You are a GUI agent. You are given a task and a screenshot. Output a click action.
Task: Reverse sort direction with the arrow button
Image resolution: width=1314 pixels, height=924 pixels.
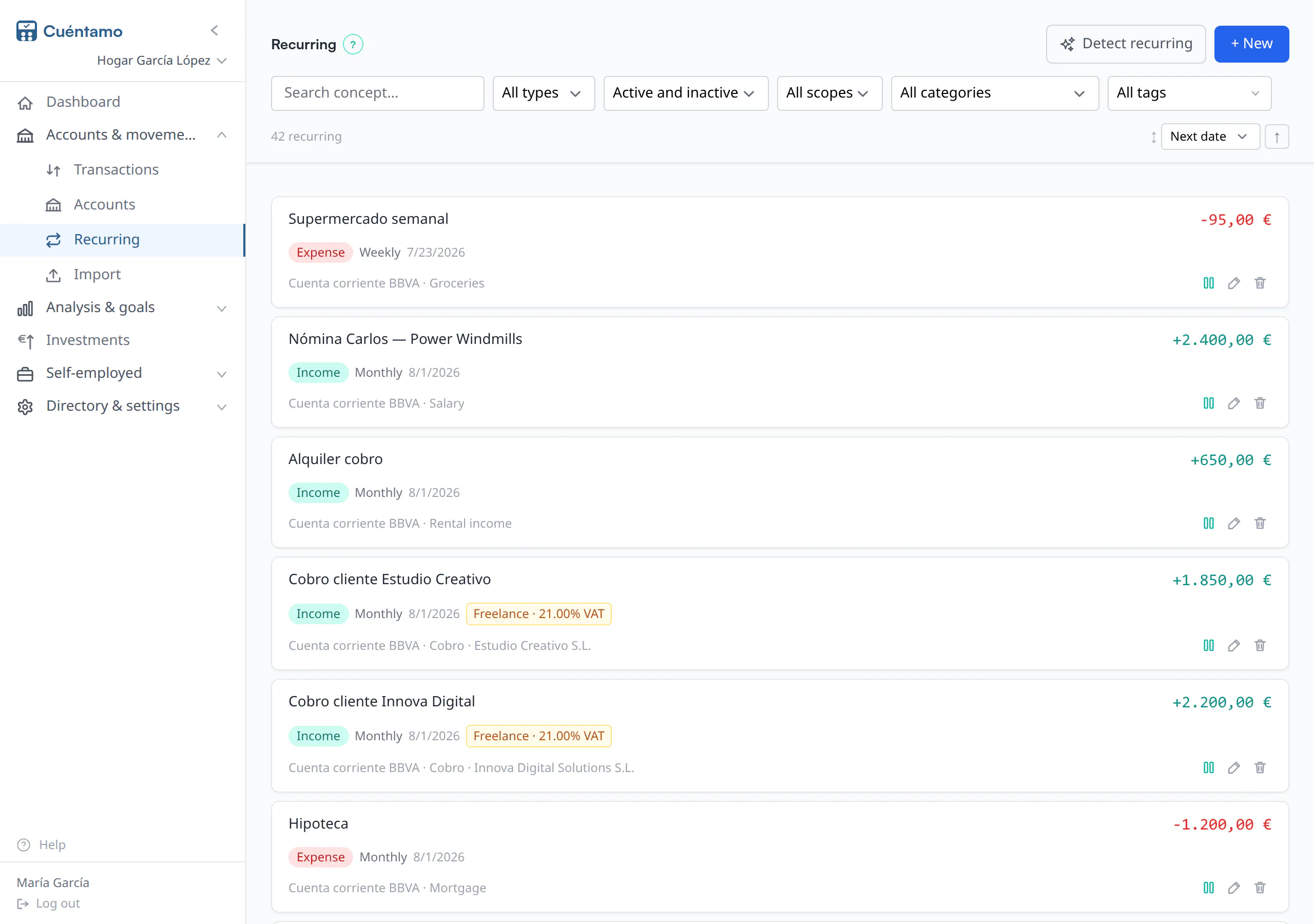pos(1277,136)
